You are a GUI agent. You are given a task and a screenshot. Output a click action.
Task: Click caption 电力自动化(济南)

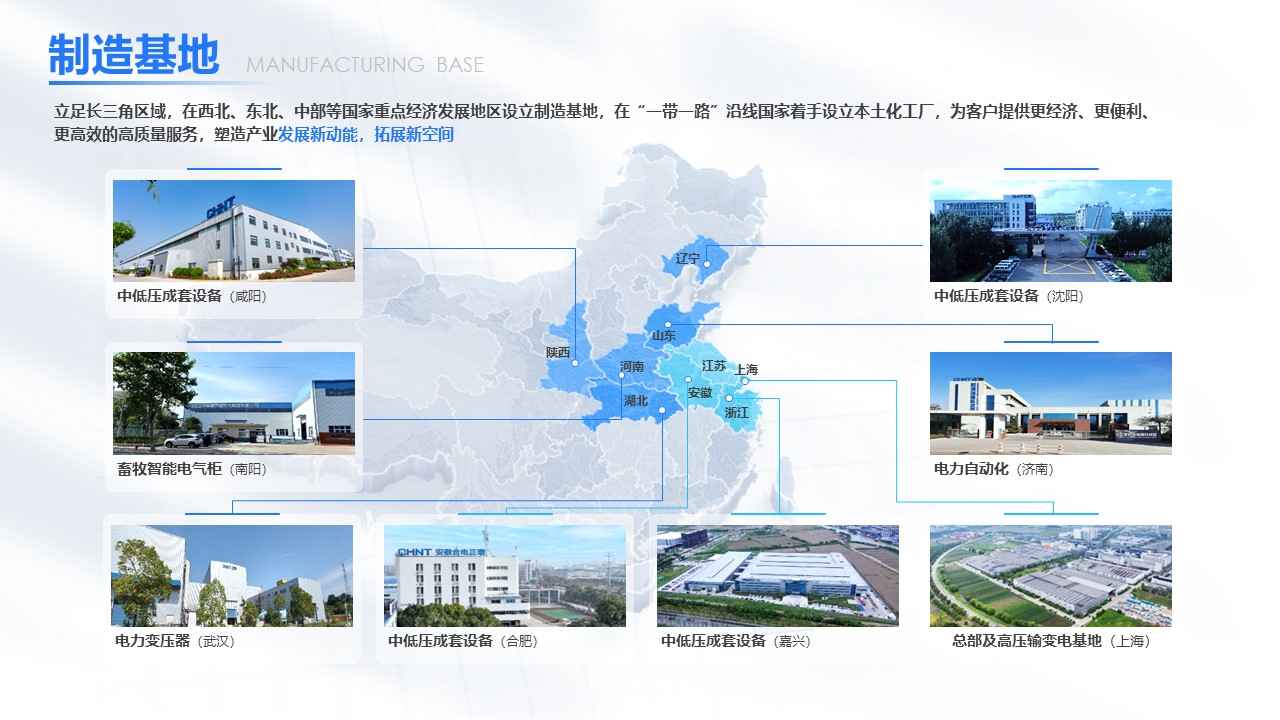[994, 468]
